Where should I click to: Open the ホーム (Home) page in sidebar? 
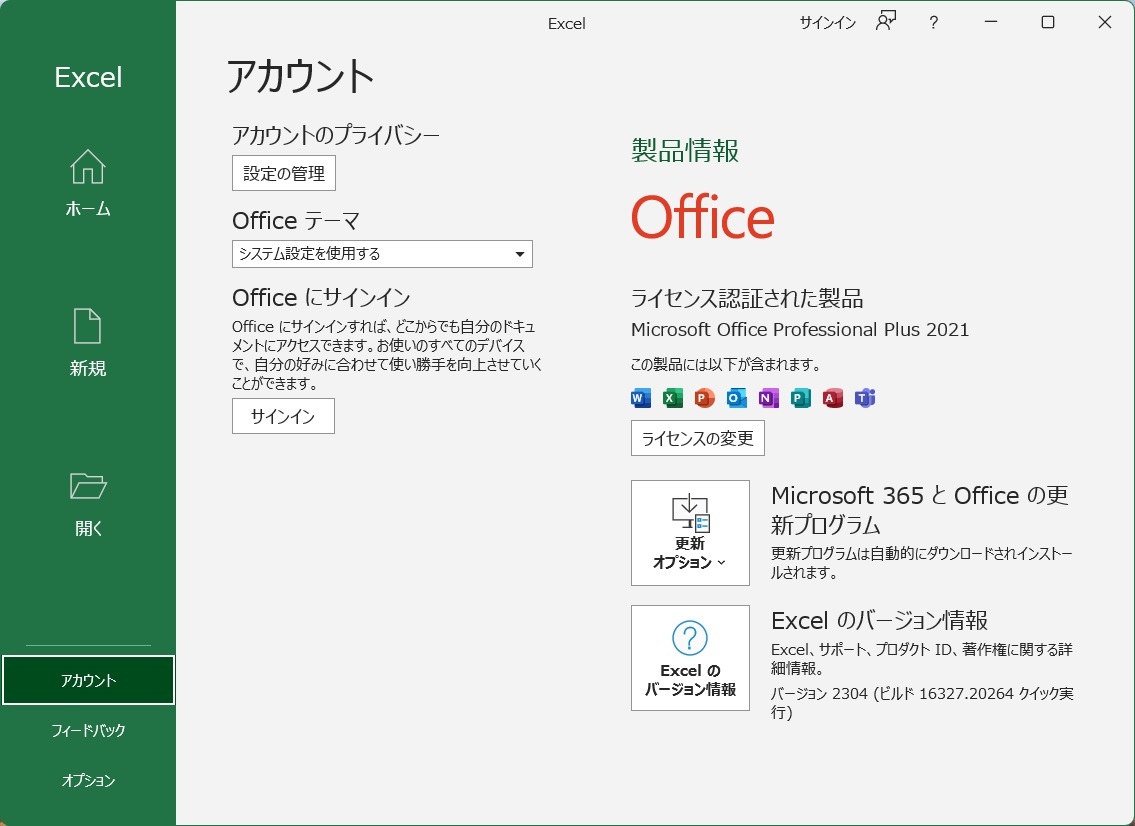pos(88,183)
